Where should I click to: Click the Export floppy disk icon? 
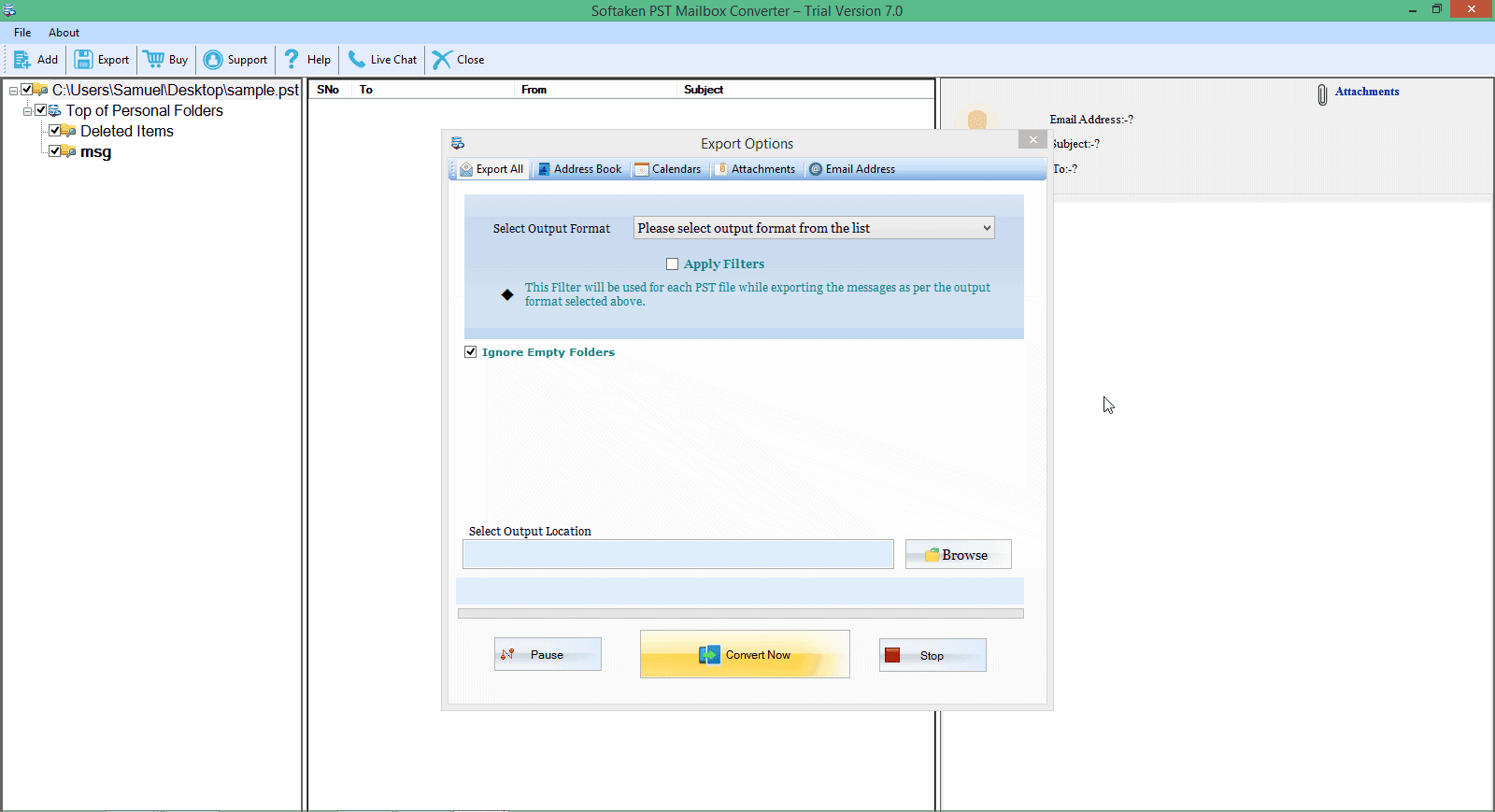83,60
